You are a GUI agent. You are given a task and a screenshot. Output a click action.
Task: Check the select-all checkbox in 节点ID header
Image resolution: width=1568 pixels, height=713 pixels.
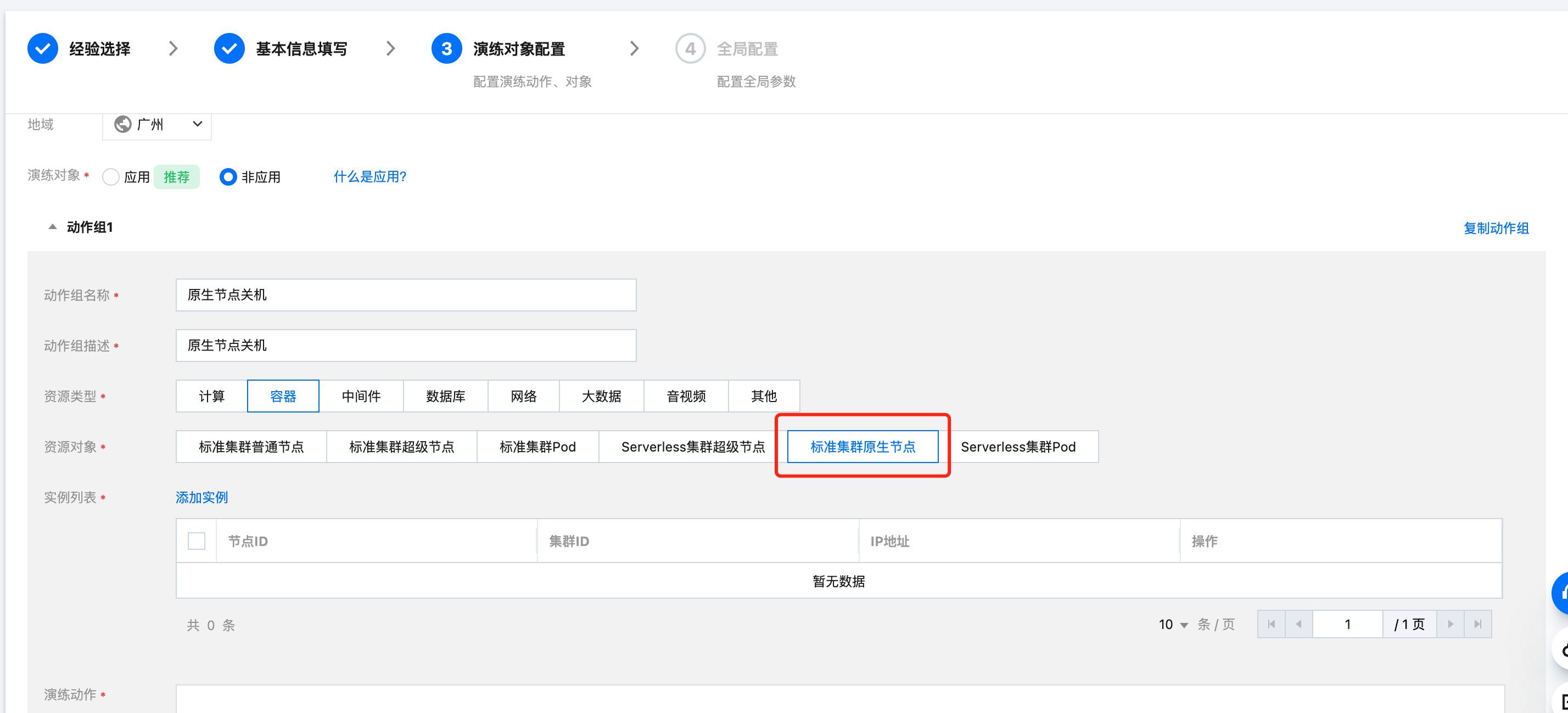(196, 541)
